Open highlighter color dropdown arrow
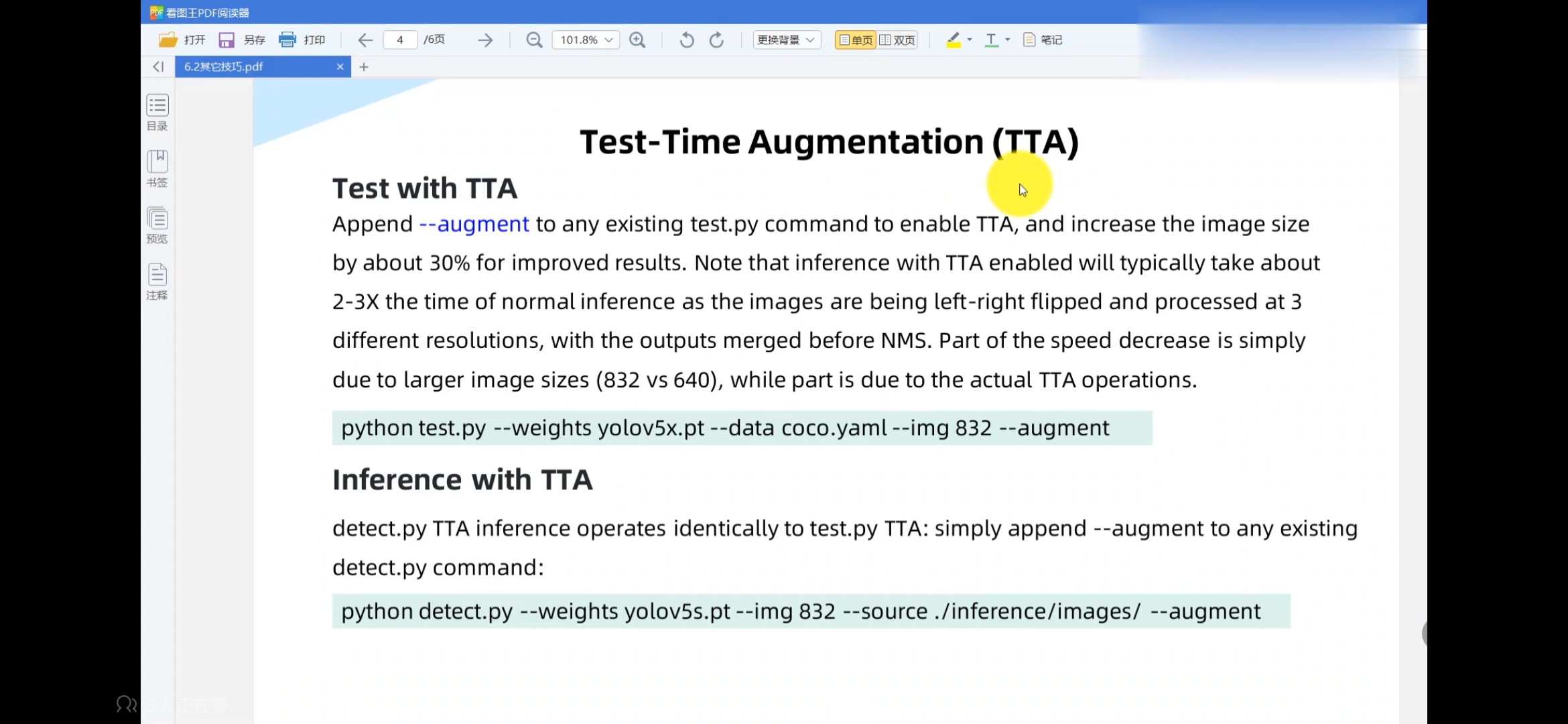 point(970,40)
